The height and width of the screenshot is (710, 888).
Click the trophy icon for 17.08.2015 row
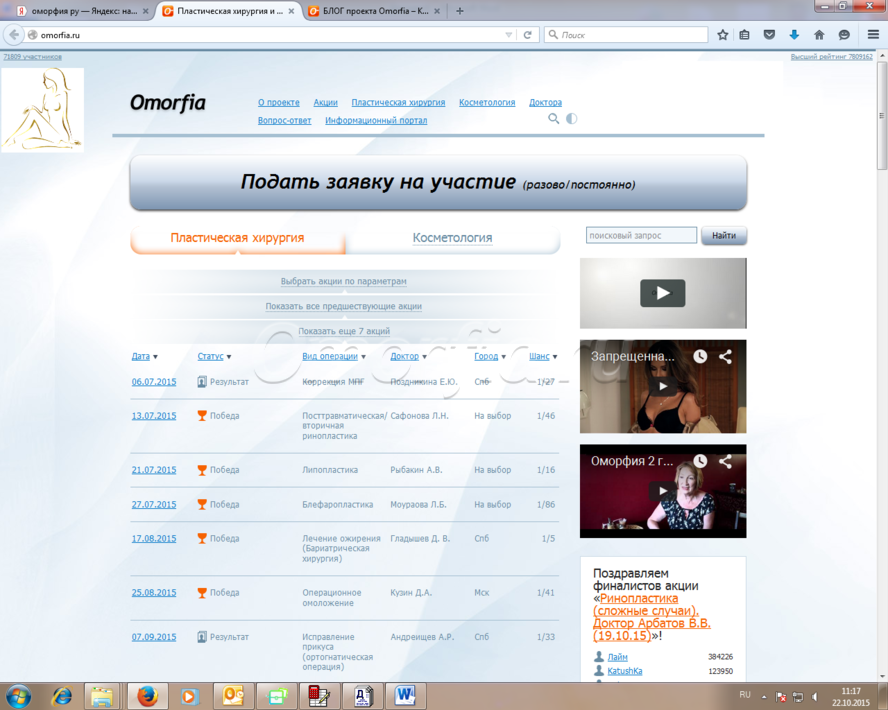coord(202,538)
